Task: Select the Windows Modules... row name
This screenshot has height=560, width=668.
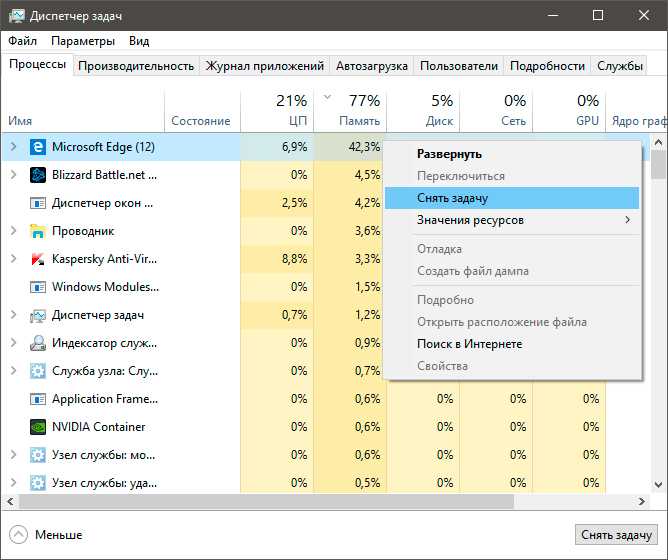Action: 105,287
